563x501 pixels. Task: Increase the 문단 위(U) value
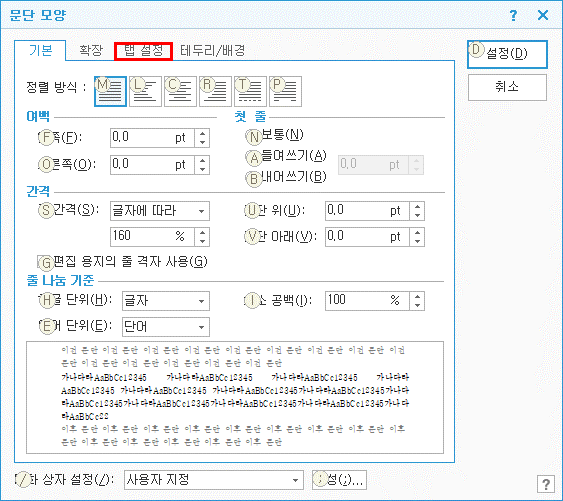417,207
